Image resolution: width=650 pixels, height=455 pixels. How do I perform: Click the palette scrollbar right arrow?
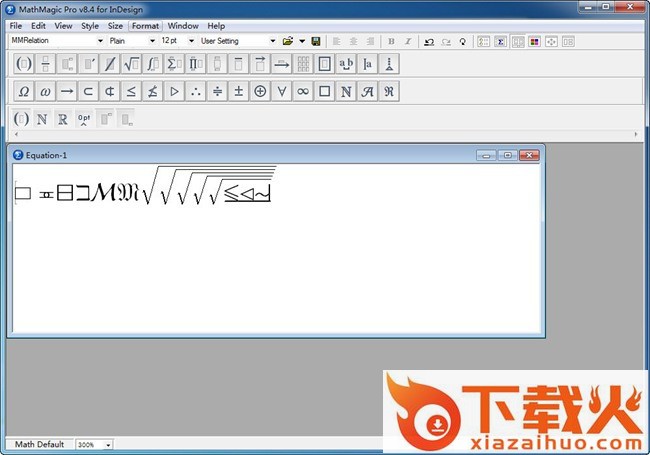(635, 134)
